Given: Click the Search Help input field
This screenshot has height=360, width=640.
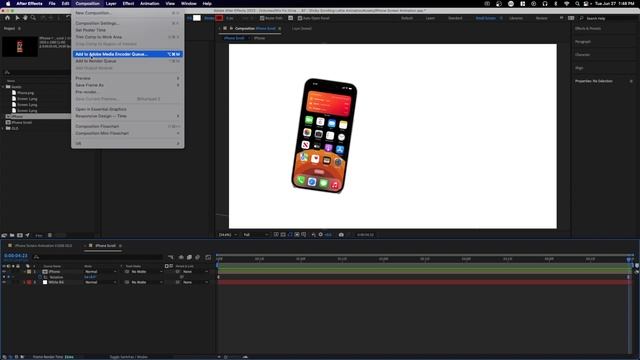Looking at the screenshot, I should coord(608,18).
